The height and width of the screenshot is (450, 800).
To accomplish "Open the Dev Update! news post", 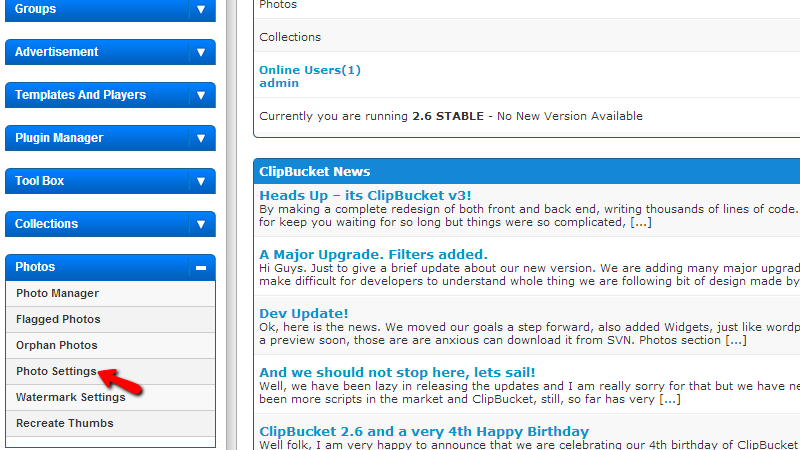I will coord(304,313).
